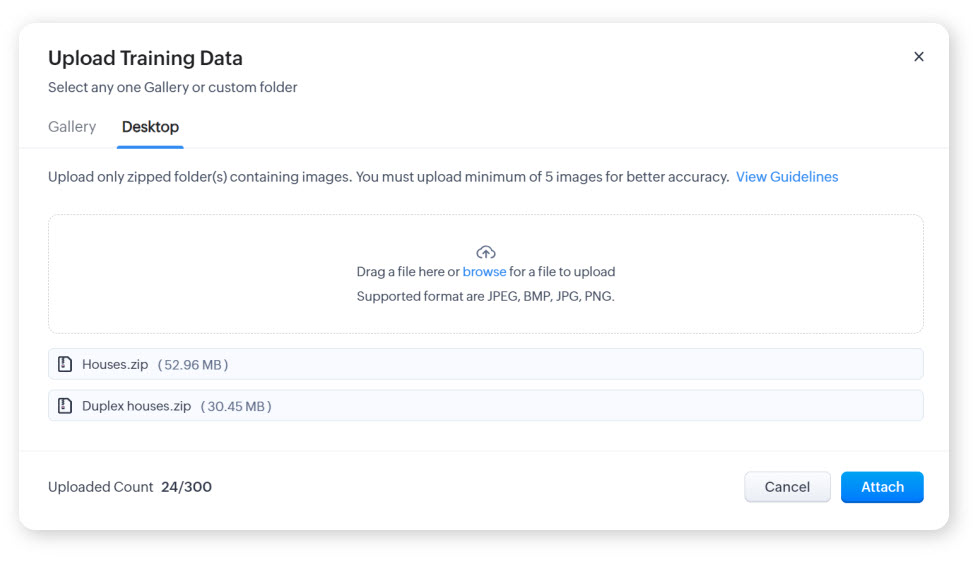
Task: Click the 'Select any one Gallery' subtitle
Action: coord(172,87)
